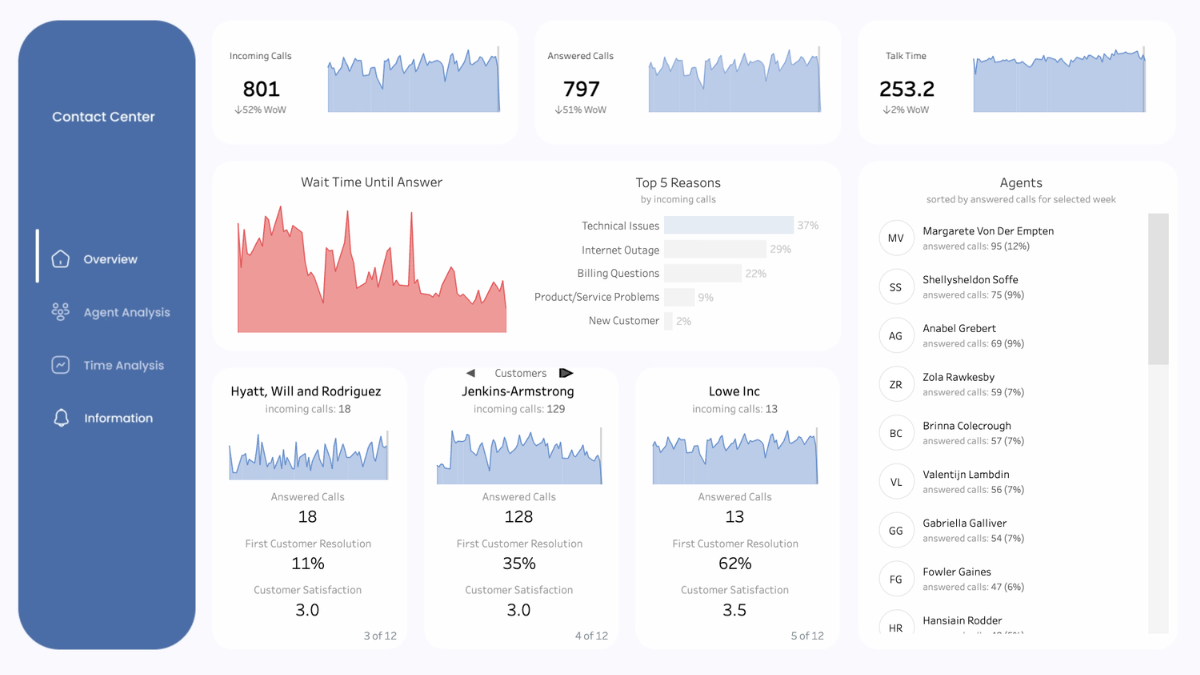Image resolution: width=1200 pixels, height=675 pixels.
Task: Click the '↓52% WoW' change indicator
Action: pos(260,110)
